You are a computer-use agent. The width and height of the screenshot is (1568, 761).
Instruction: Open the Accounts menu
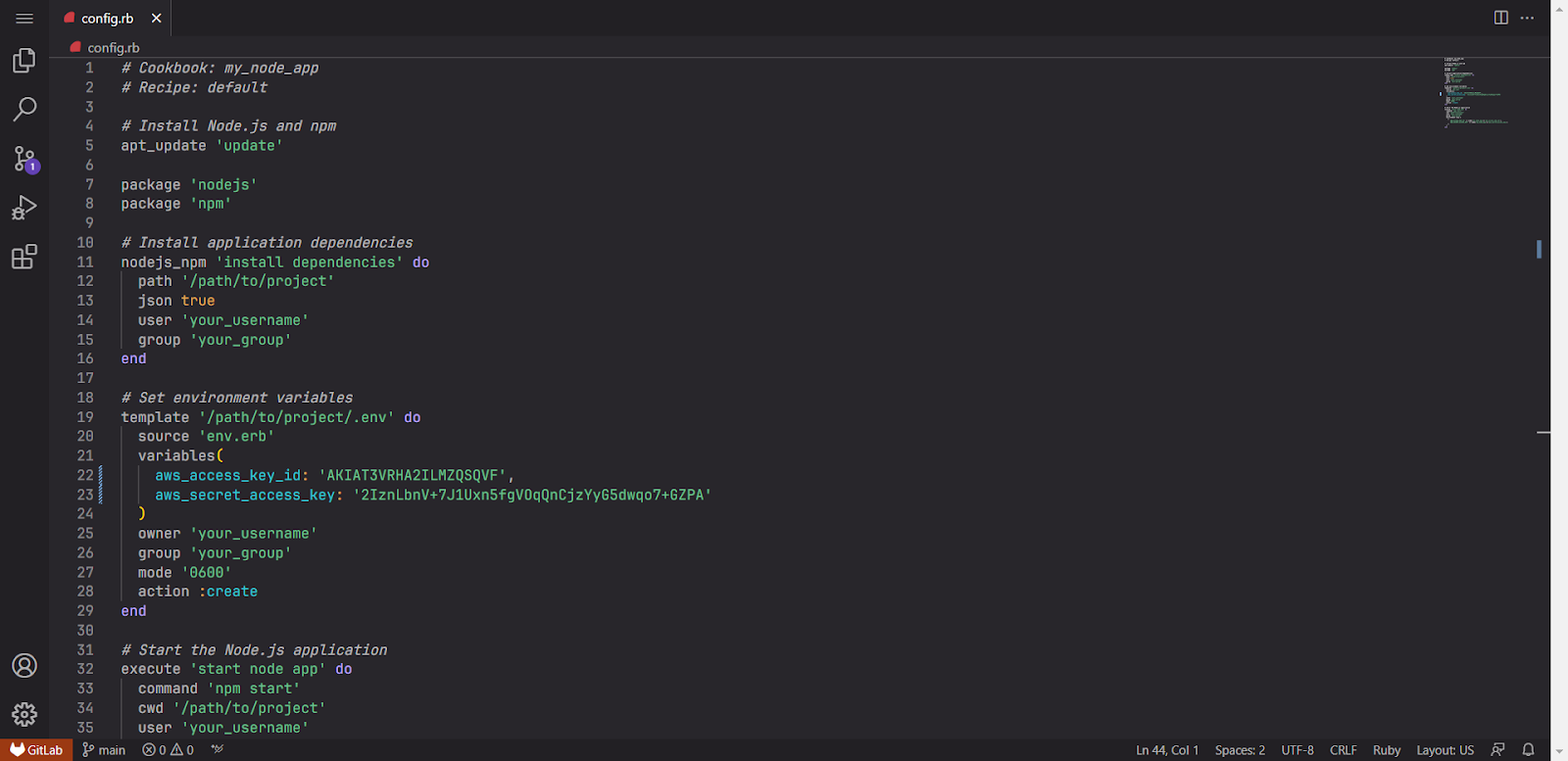point(24,666)
